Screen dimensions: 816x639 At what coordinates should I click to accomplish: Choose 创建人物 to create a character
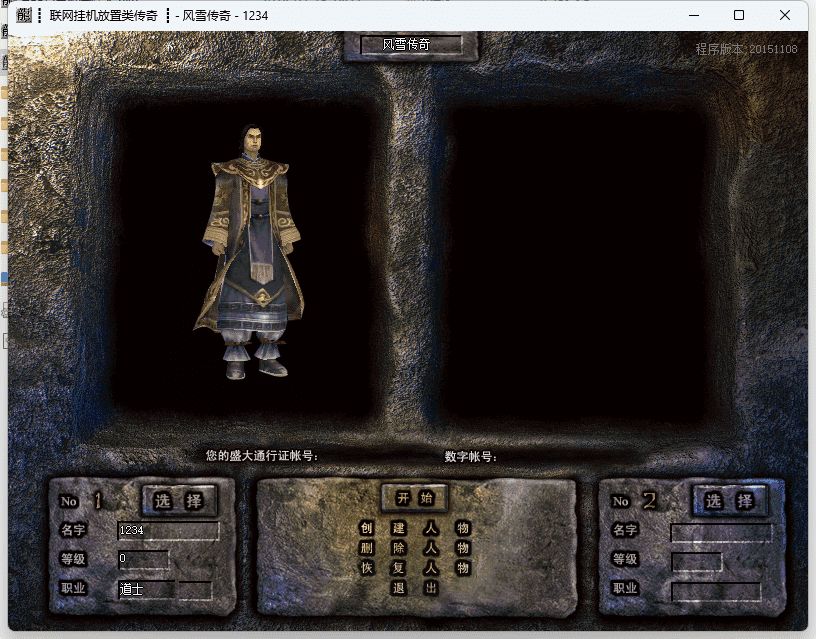(415, 528)
